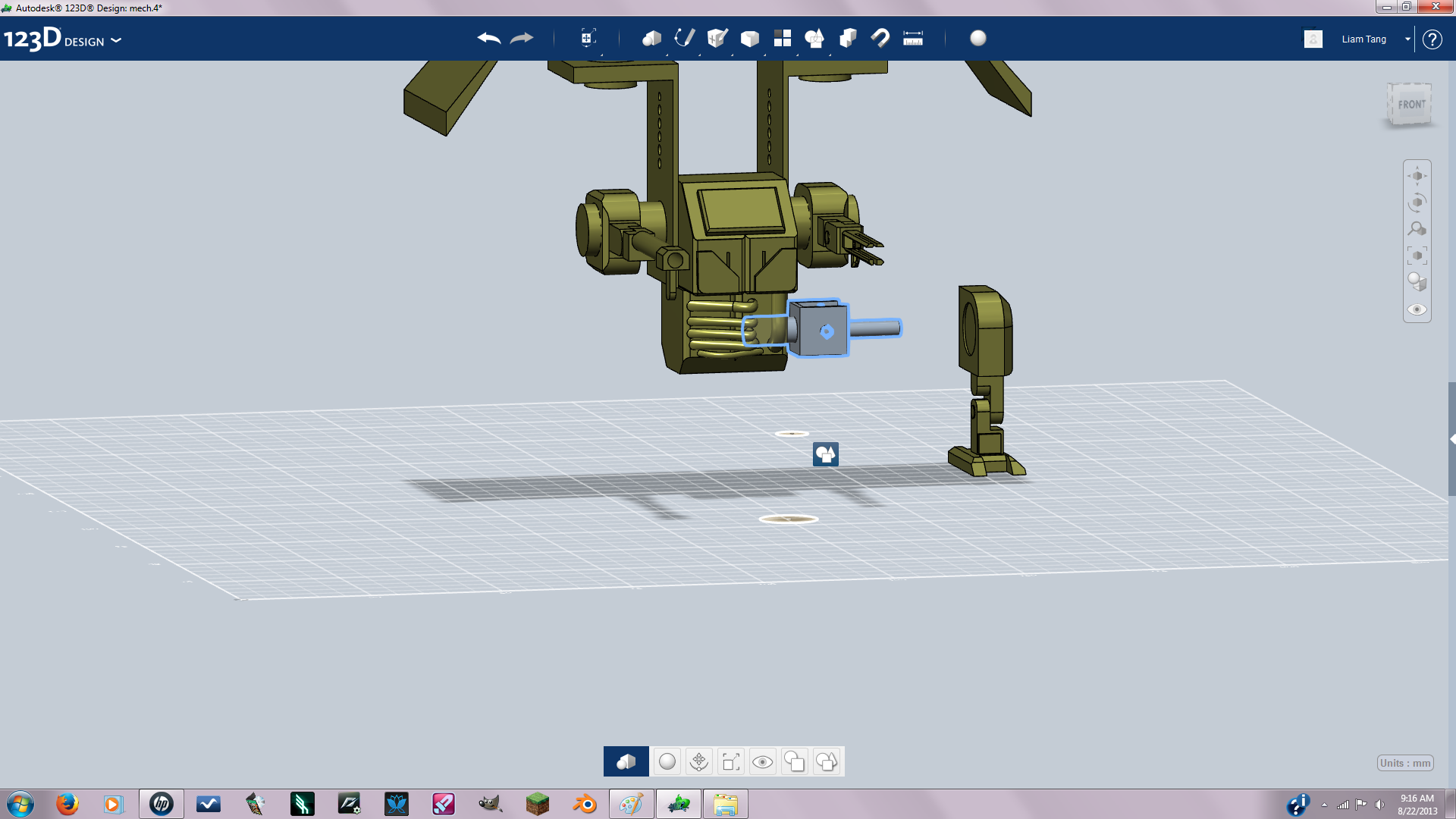1456x819 pixels.
Task: Toggle Hide eye in bottom context bar
Action: (763, 761)
